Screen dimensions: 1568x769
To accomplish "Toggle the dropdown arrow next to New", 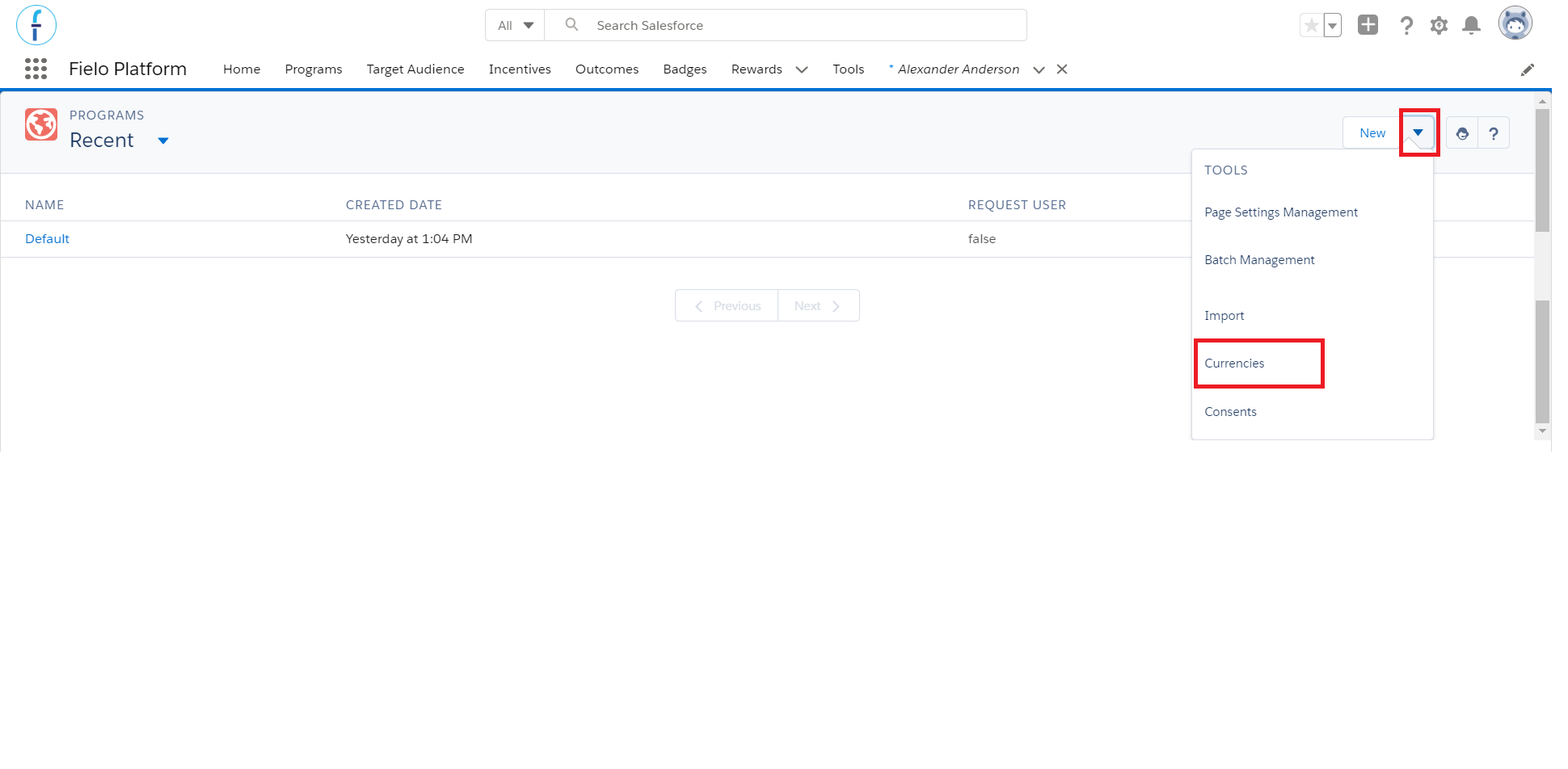I will 1418,132.
